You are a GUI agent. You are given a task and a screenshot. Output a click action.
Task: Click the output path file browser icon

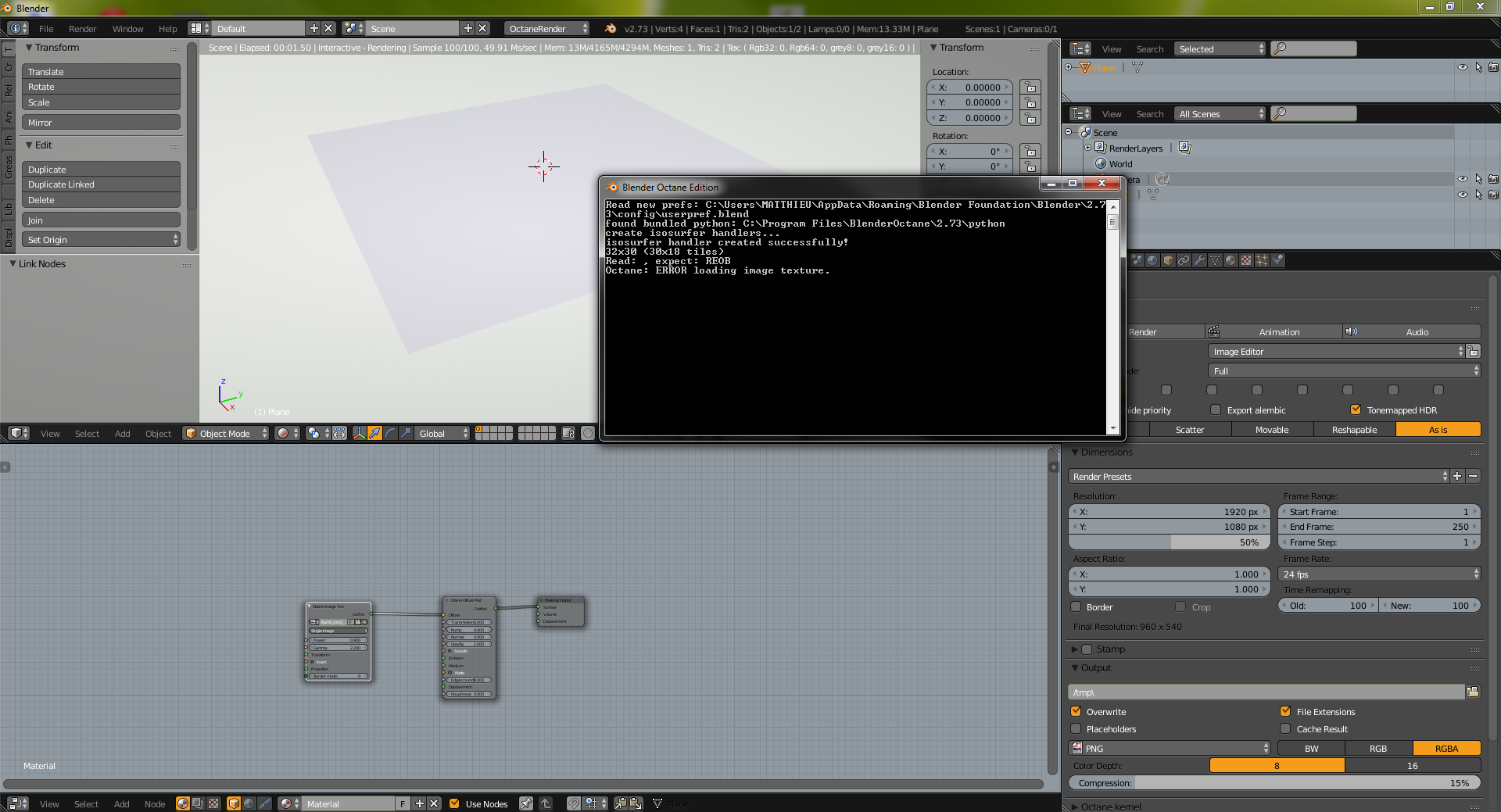point(1473,692)
